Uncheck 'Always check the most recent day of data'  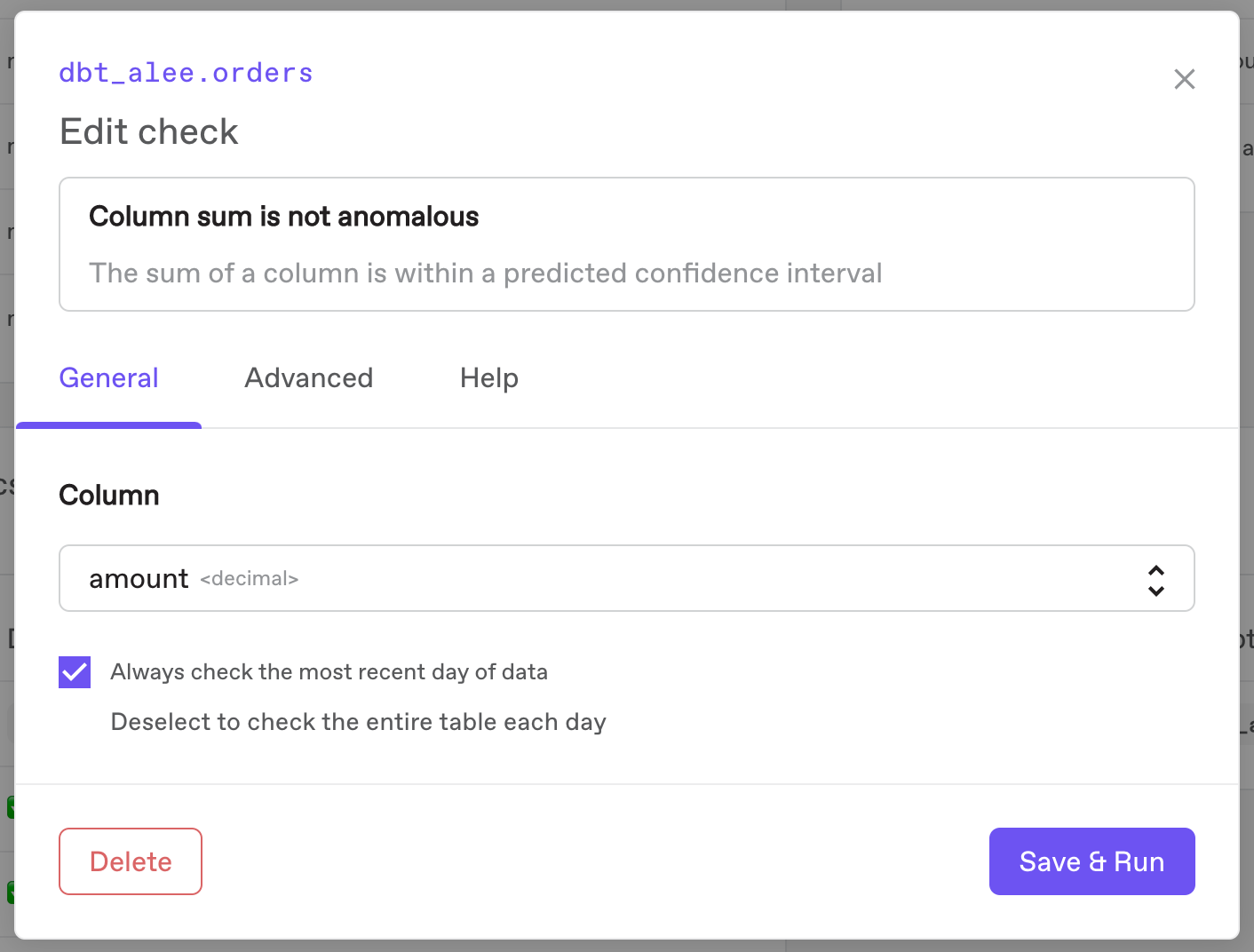coord(74,672)
